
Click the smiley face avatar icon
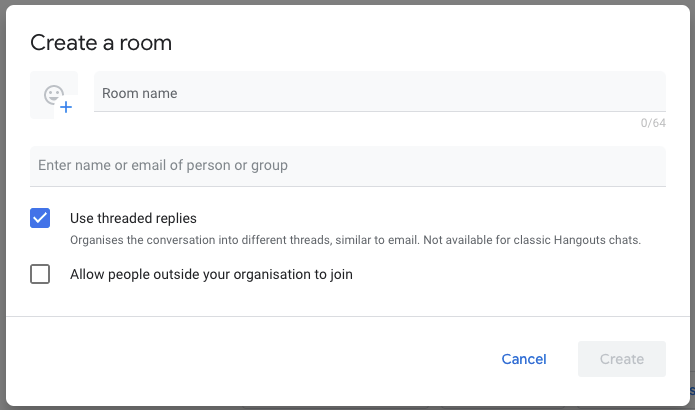tap(53, 93)
